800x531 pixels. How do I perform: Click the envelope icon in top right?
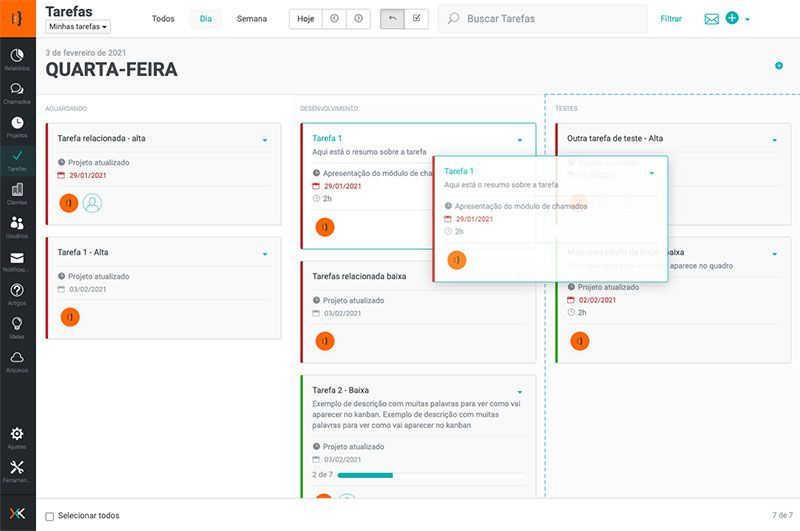[711, 19]
